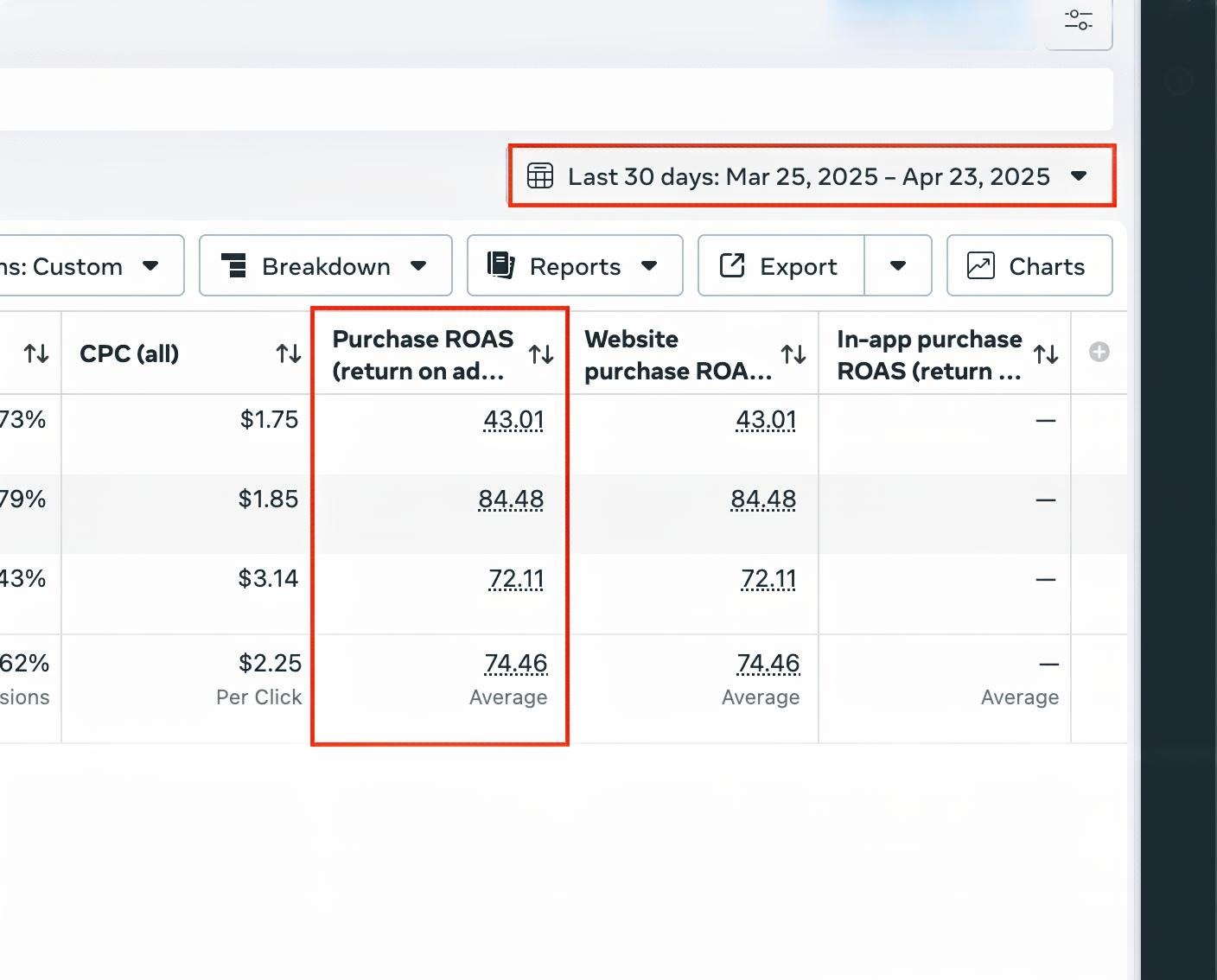This screenshot has width=1217, height=980.
Task: Sort by CPC (all) column arrows
Action: [289, 354]
